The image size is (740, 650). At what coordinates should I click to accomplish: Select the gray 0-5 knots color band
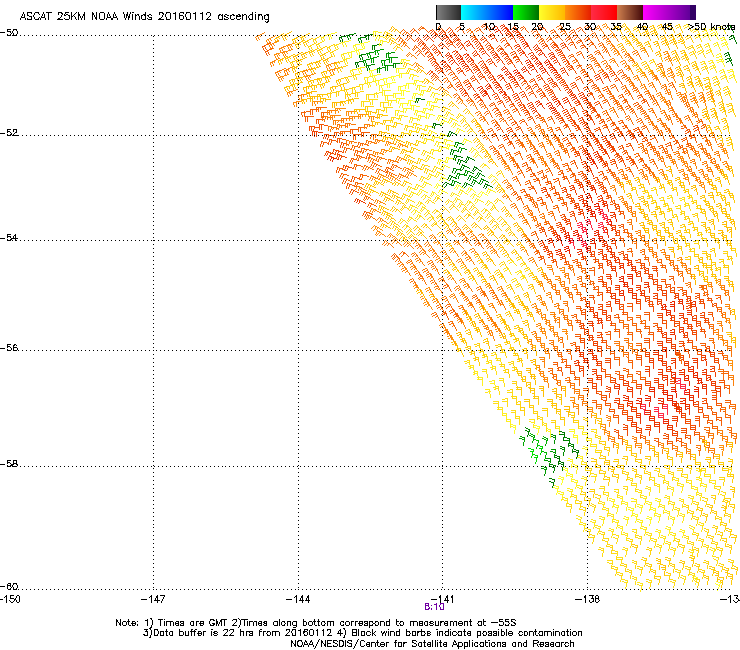448,12
